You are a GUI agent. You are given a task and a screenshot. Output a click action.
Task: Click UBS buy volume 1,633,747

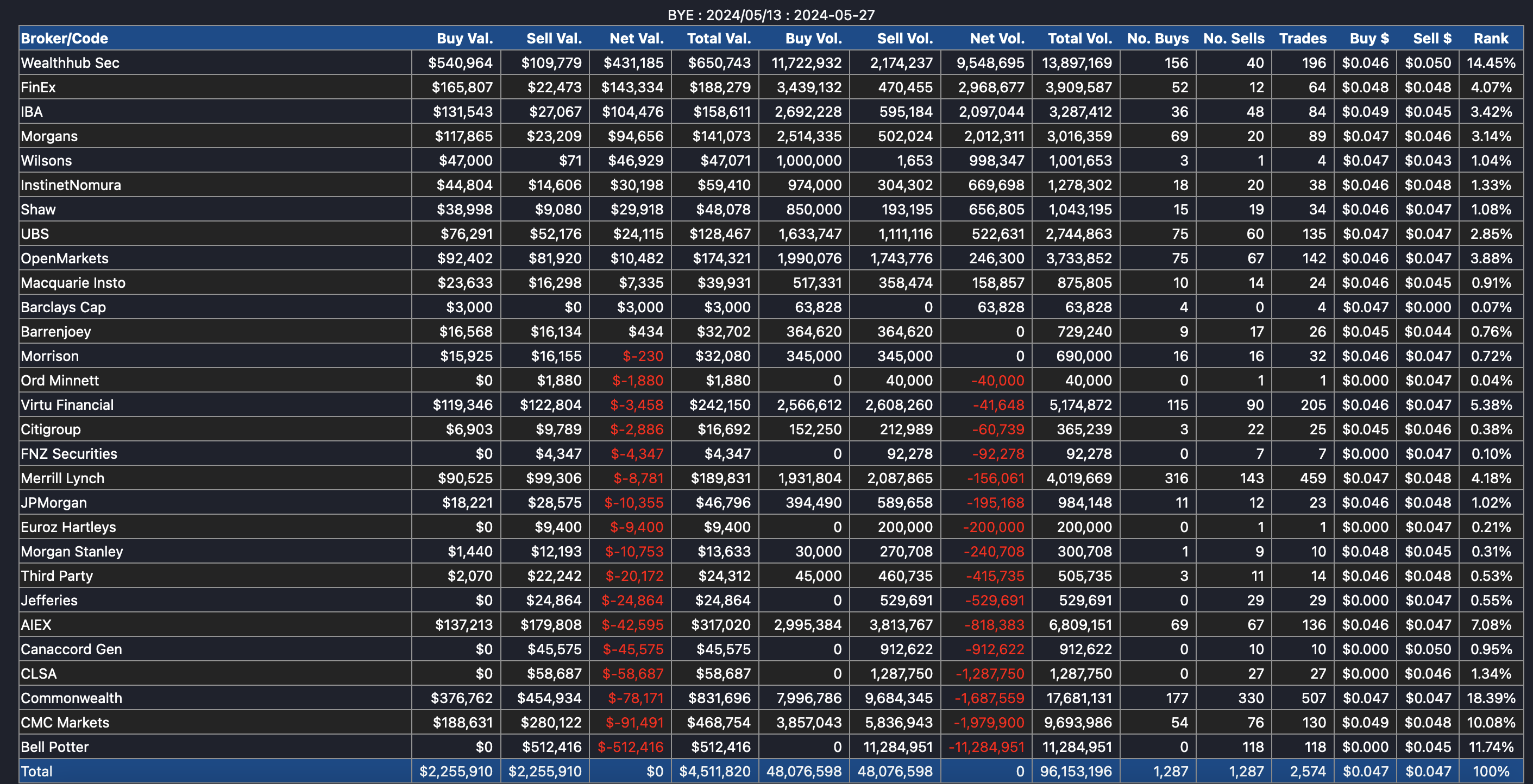(x=810, y=234)
